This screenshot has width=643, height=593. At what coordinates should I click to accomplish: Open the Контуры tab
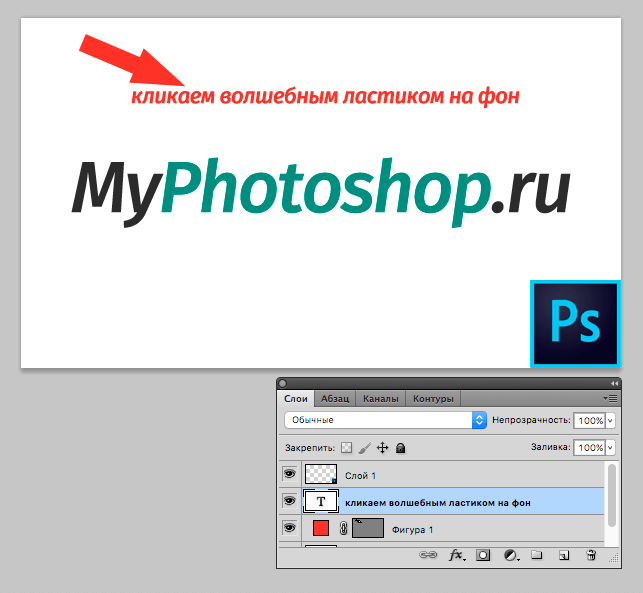pos(433,399)
